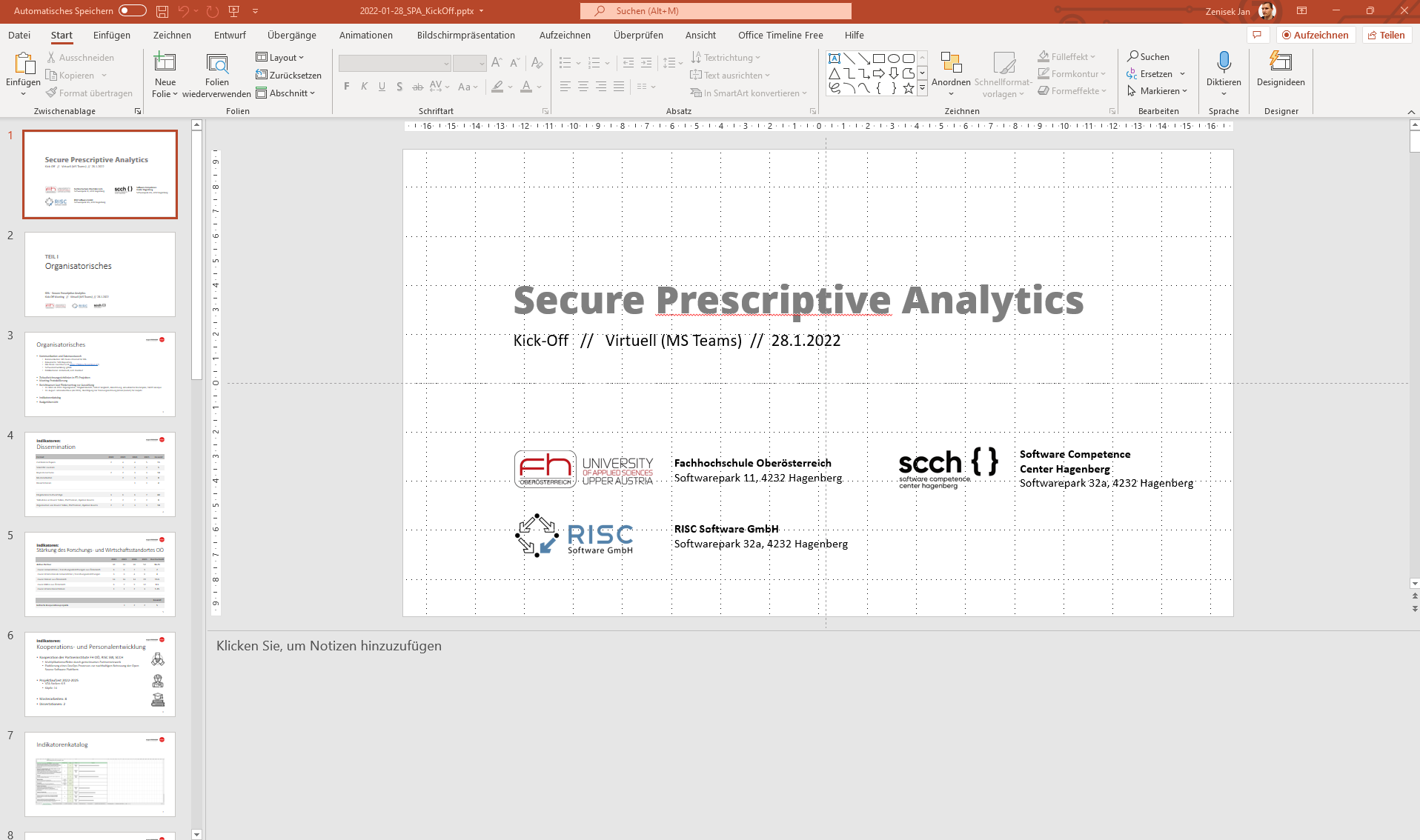
Task: Toggle Automatisches Speichern switch
Action: coord(133,10)
